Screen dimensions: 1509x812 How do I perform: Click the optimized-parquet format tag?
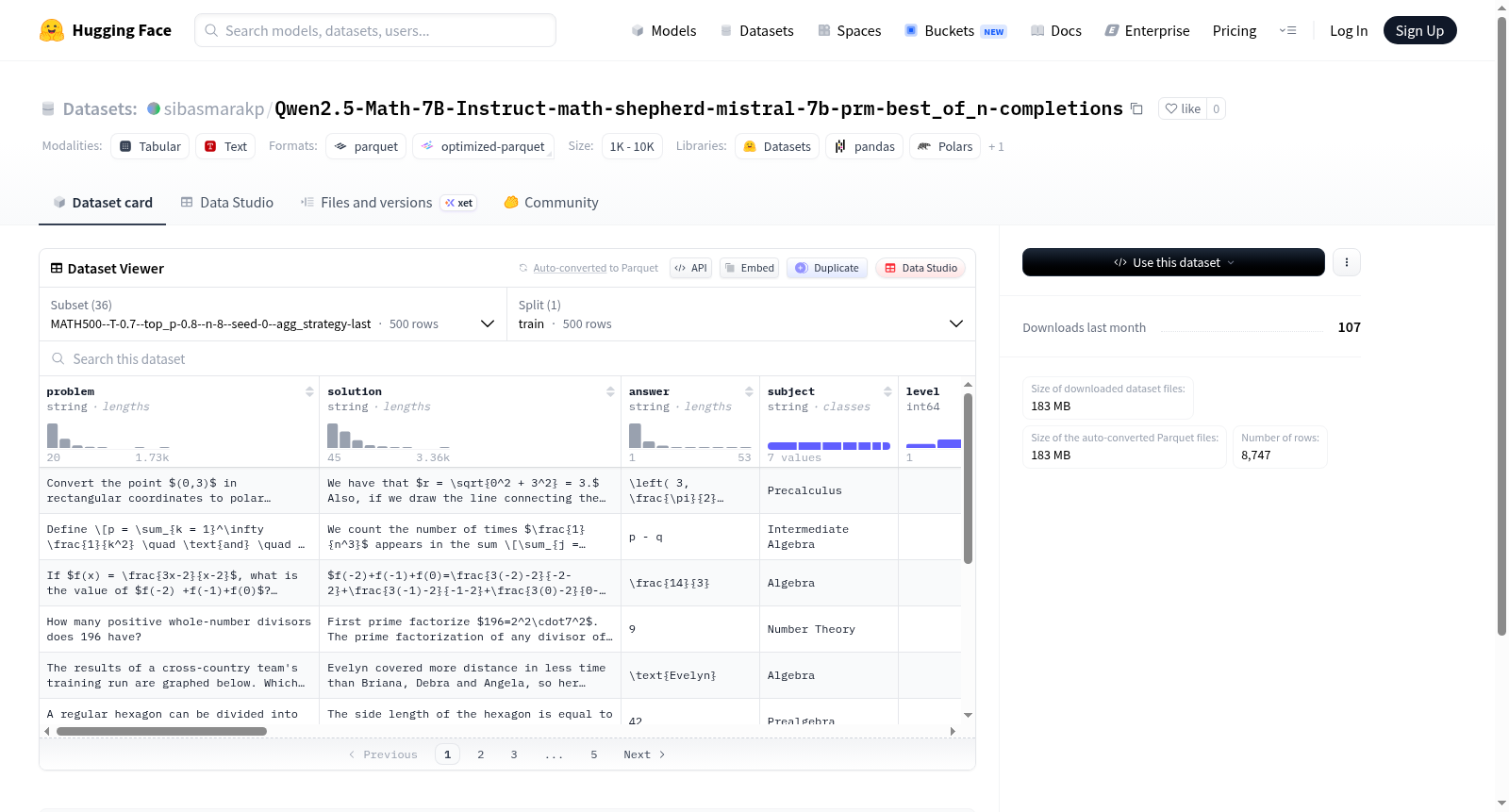click(483, 146)
